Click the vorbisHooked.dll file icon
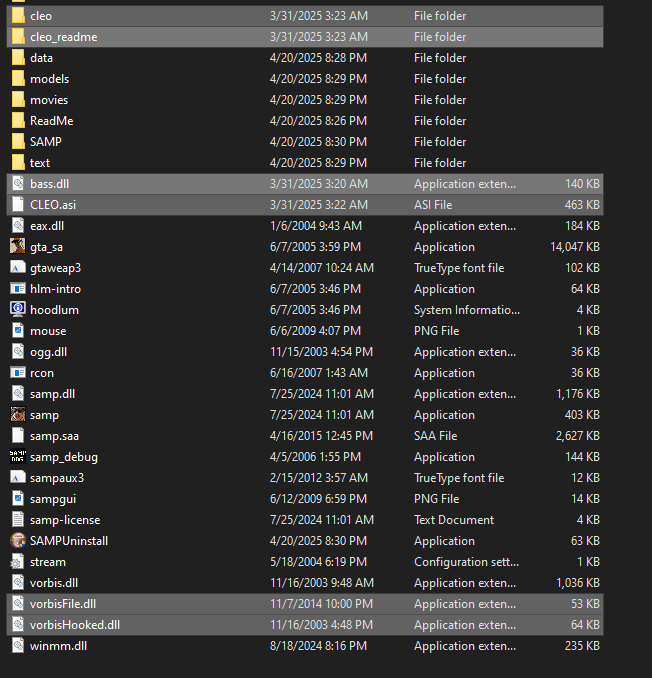This screenshot has height=678, width=652. coord(18,625)
